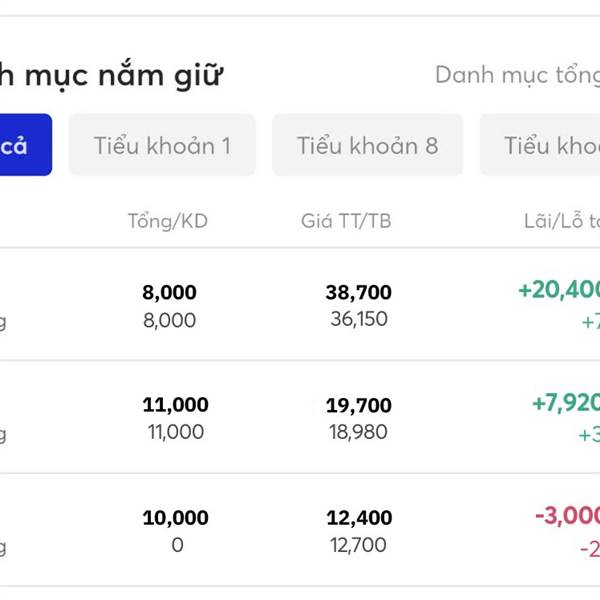Open Danh mục tổng link
The width and height of the screenshot is (600, 600).
click(517, 75)
